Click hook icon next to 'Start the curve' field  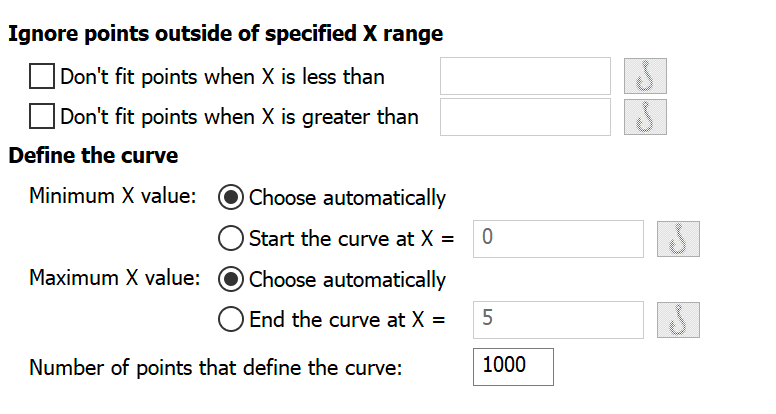click(678, 239)
